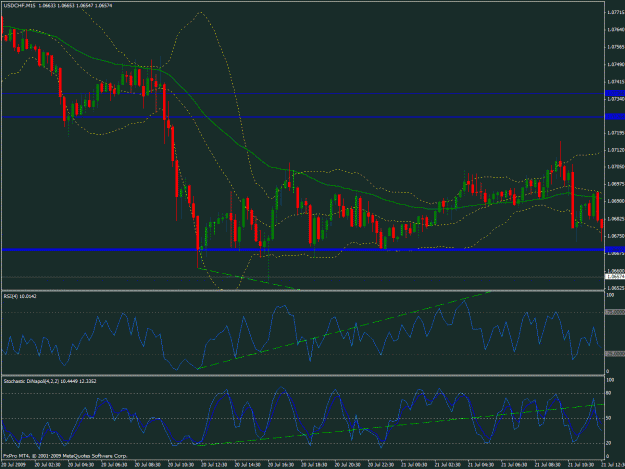Image resolution: width=625 pixels, height=469 pixels.
Task: Click the 21 Jul 00:30 time label
Action: (x=414, y=465)
